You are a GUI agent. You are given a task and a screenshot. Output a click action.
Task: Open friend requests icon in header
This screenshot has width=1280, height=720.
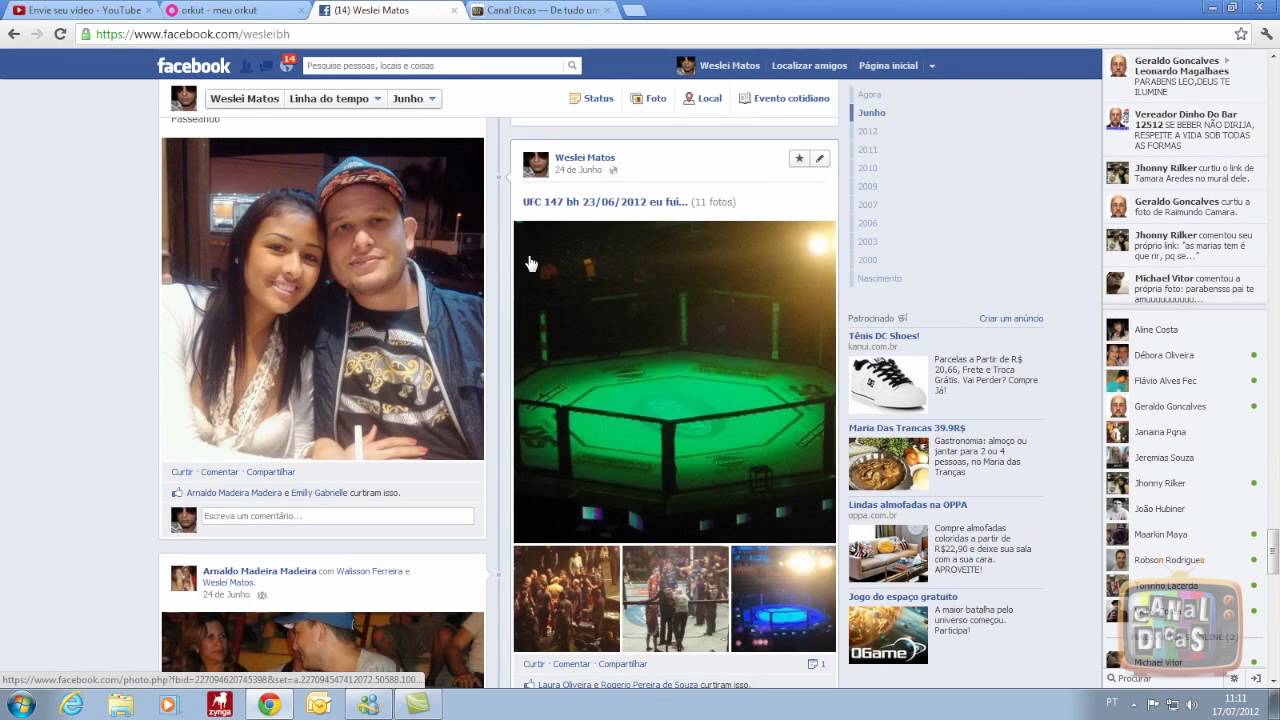pos(247,66)
